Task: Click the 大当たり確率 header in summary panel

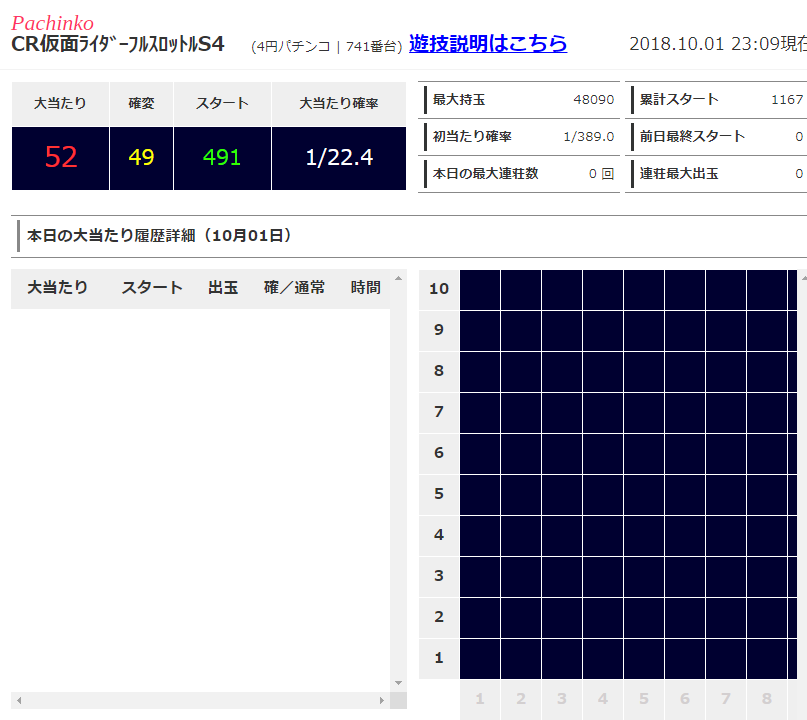Action: pyautogui.click(x=339, y=103)
